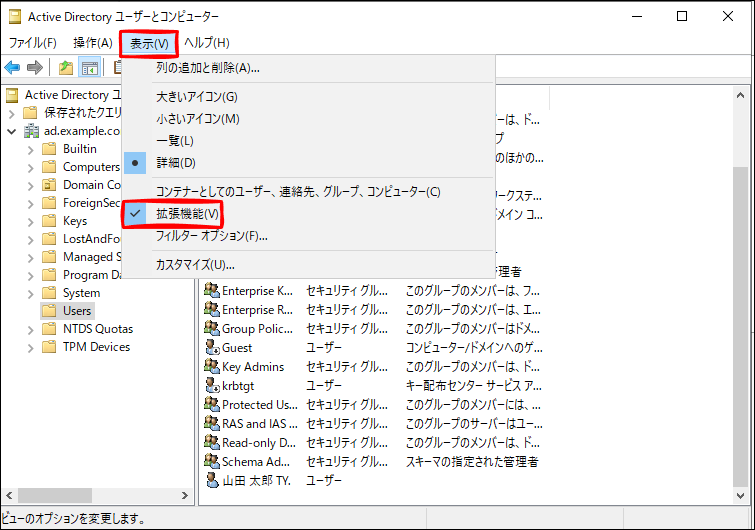Image resolution: width=755 pixels, height=530 pixels.
Task: Toggle the 拡張機能(V) checked menu option
Action: pyautogui.click(x=186, y=214)
